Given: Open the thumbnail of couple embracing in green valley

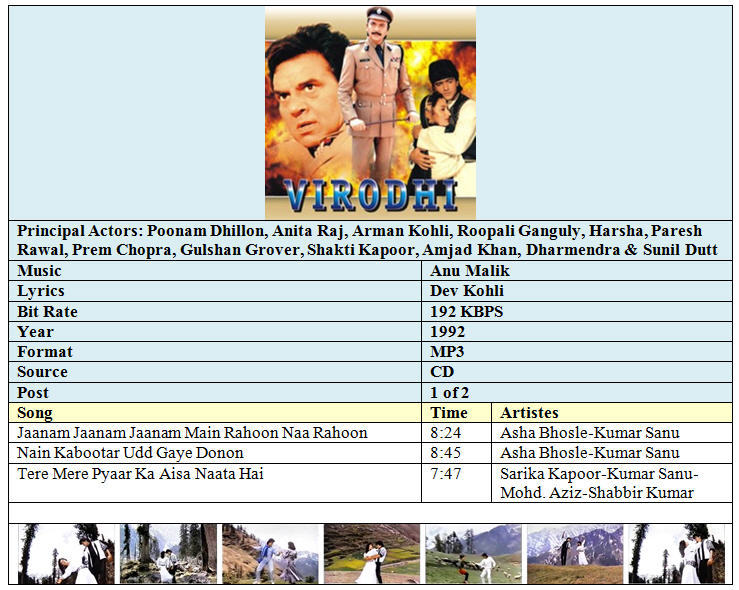Looking at the screenshot, I should (x=372, y=554).
